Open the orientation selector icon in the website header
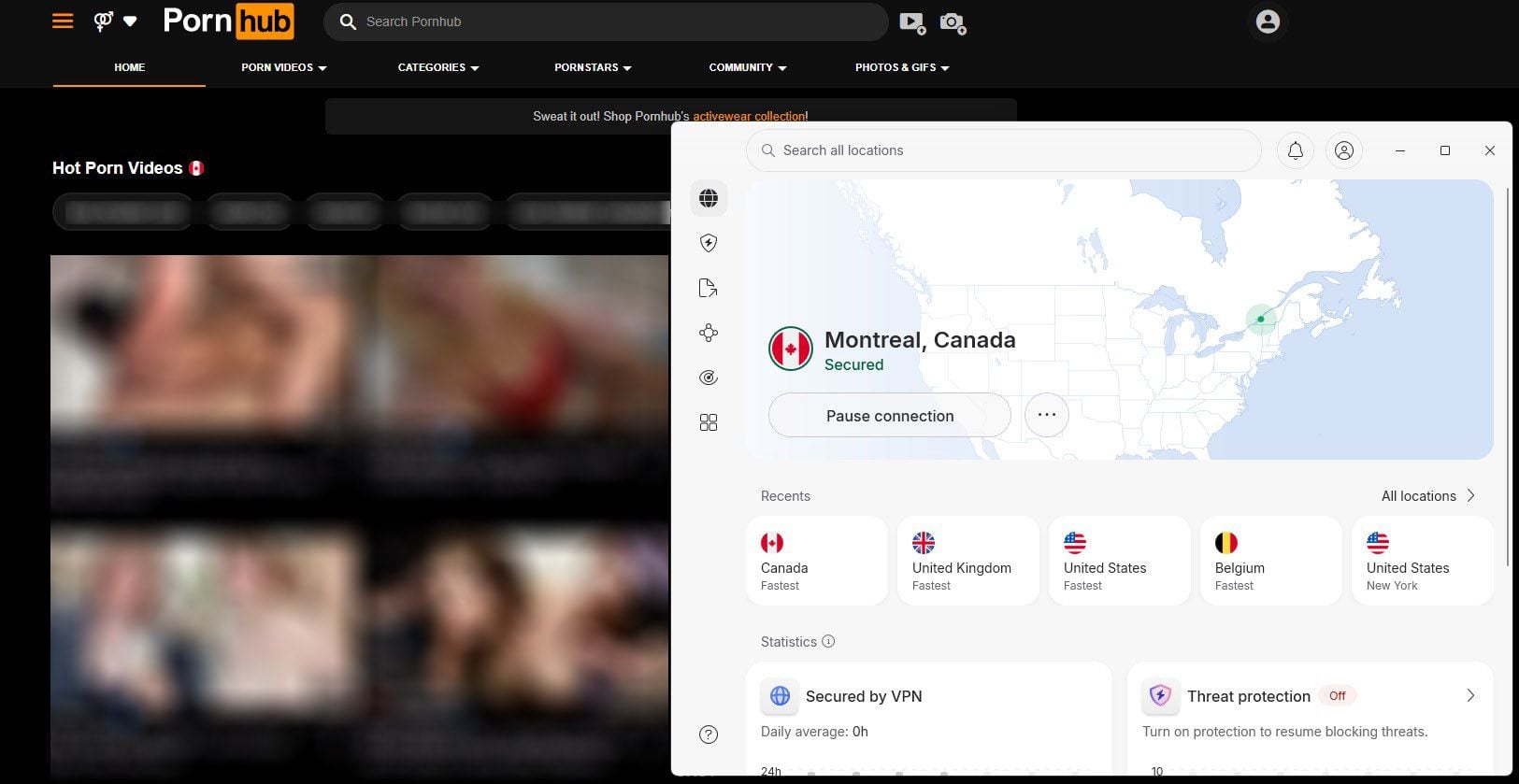The image size is (1519, 784). [104, 21]
